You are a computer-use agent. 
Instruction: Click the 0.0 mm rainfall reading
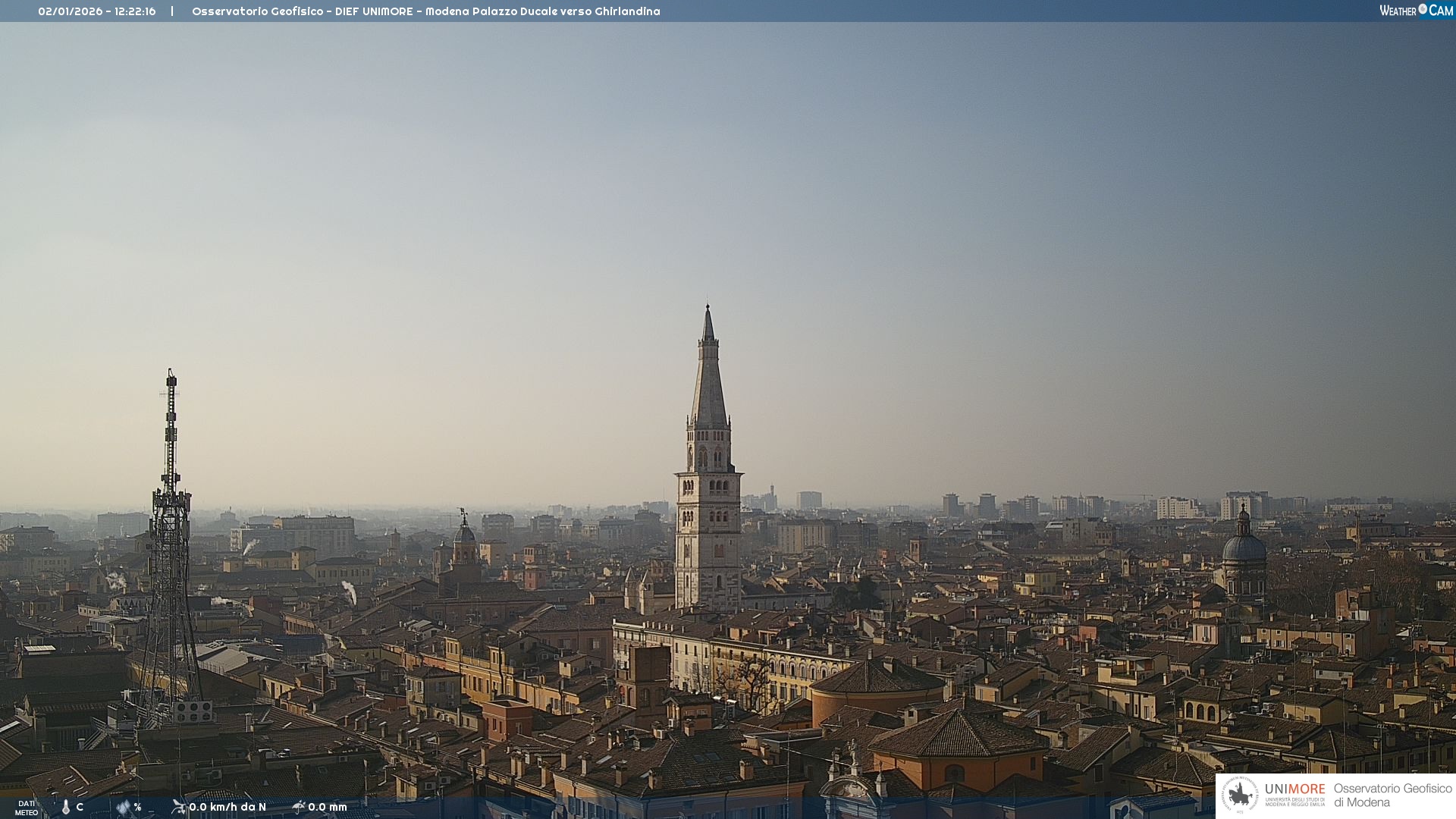click(328, 807)
